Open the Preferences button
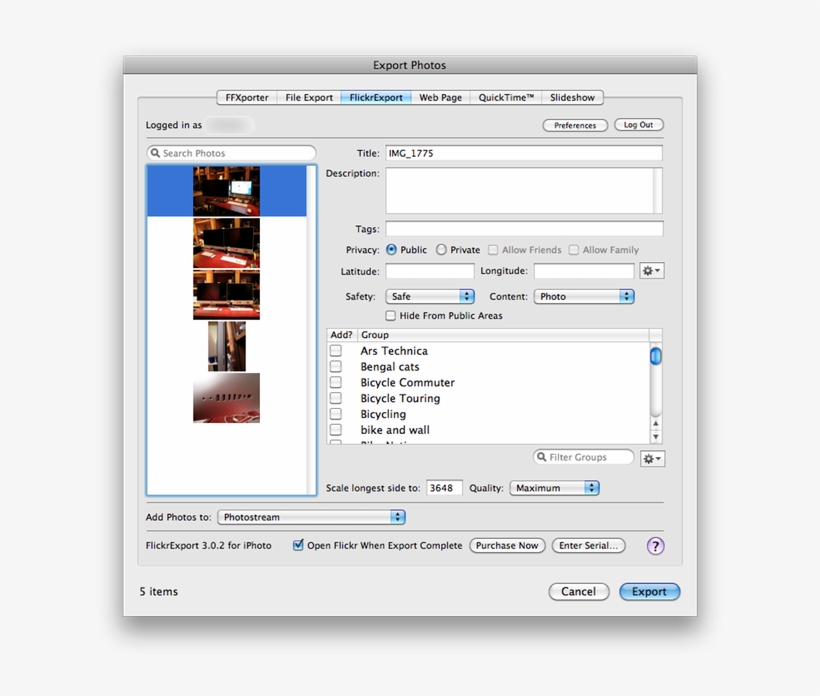This screenshot has height=696, width=820. (575, 125)
